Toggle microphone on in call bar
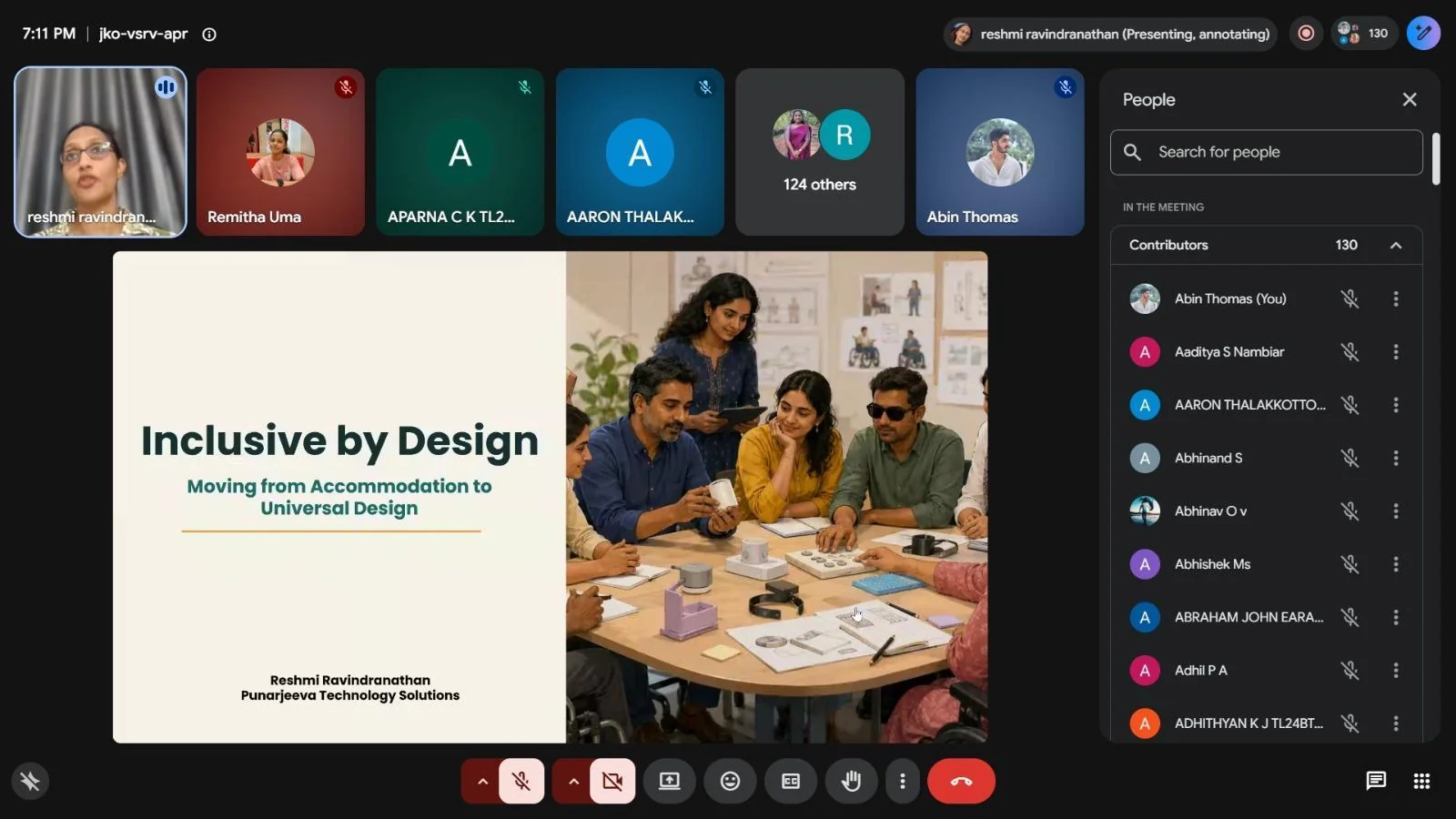The height and width of the screenshot is (819, 1456). [x=521, y=781]
